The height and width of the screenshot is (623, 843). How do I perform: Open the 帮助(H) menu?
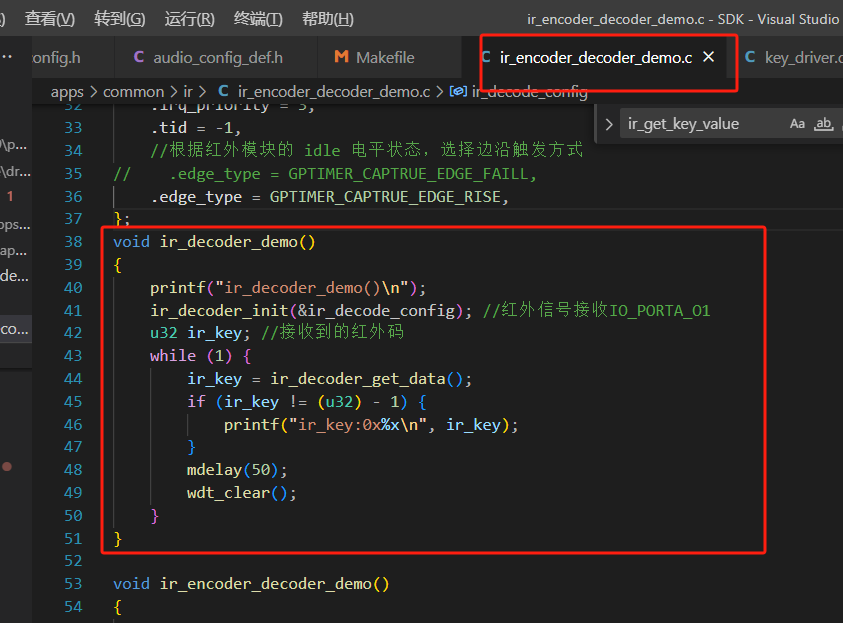(x=327, y=19)
